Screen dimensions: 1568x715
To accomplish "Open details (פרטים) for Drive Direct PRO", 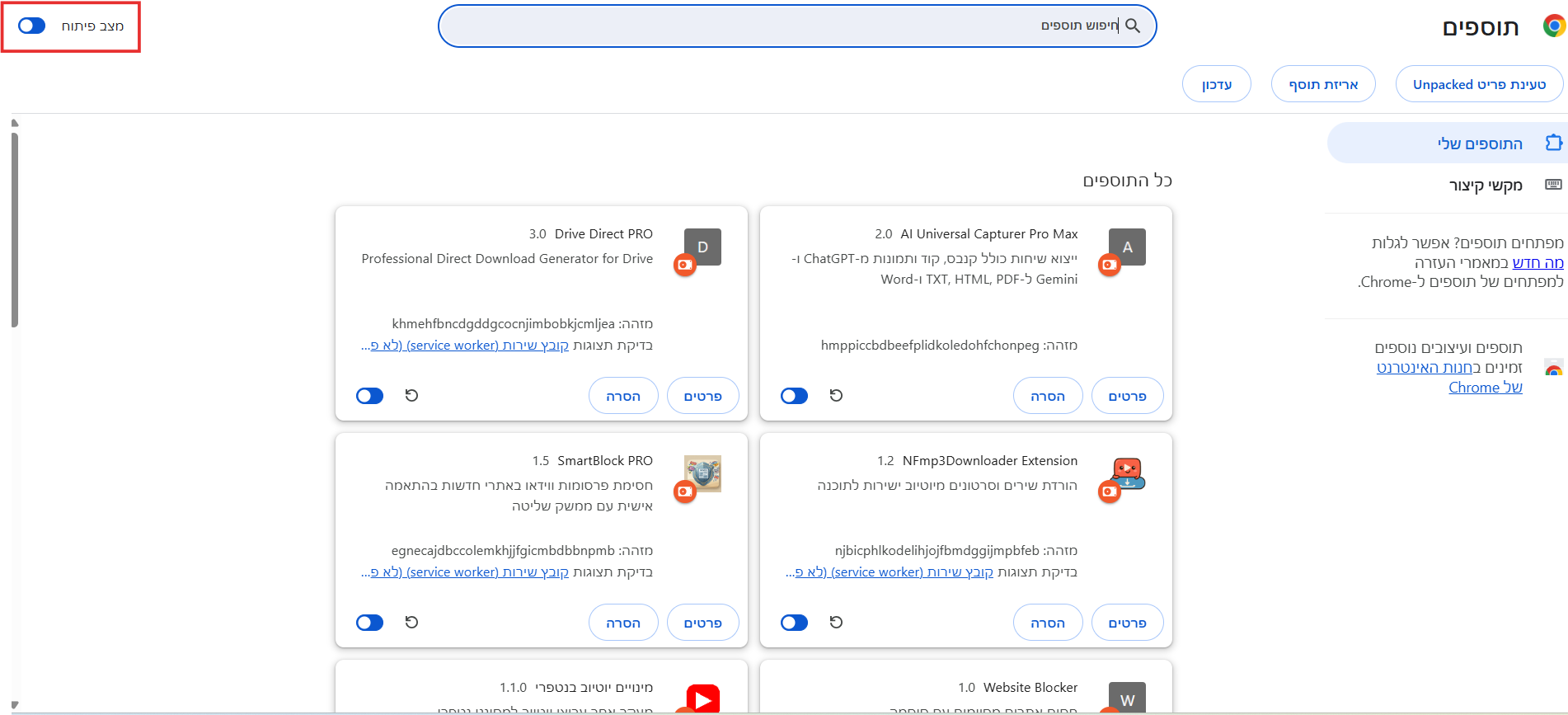I will [702, 396].
